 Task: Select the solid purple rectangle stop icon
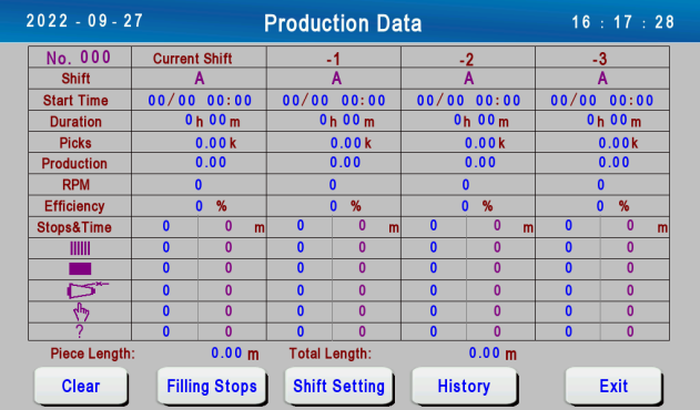point(80,269)
